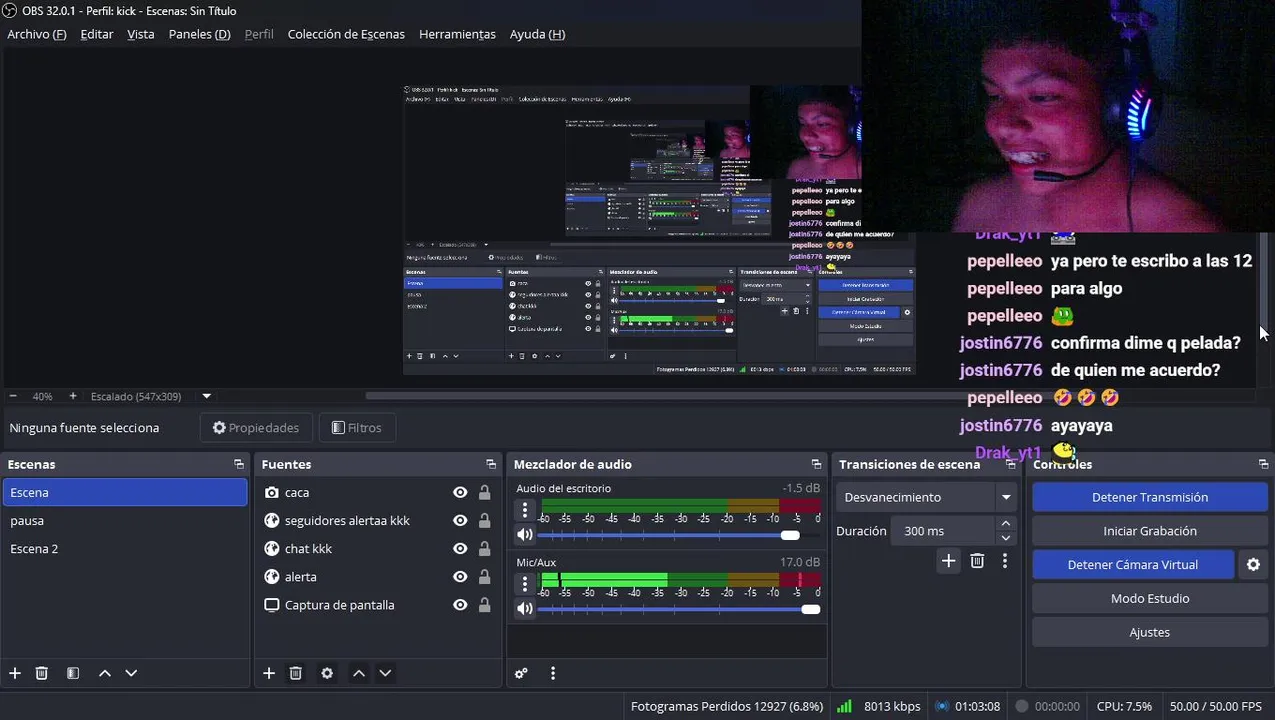The width and height of the screenshot is (1275, 720).
Task: Select the pausa scene
Action: 125,520
